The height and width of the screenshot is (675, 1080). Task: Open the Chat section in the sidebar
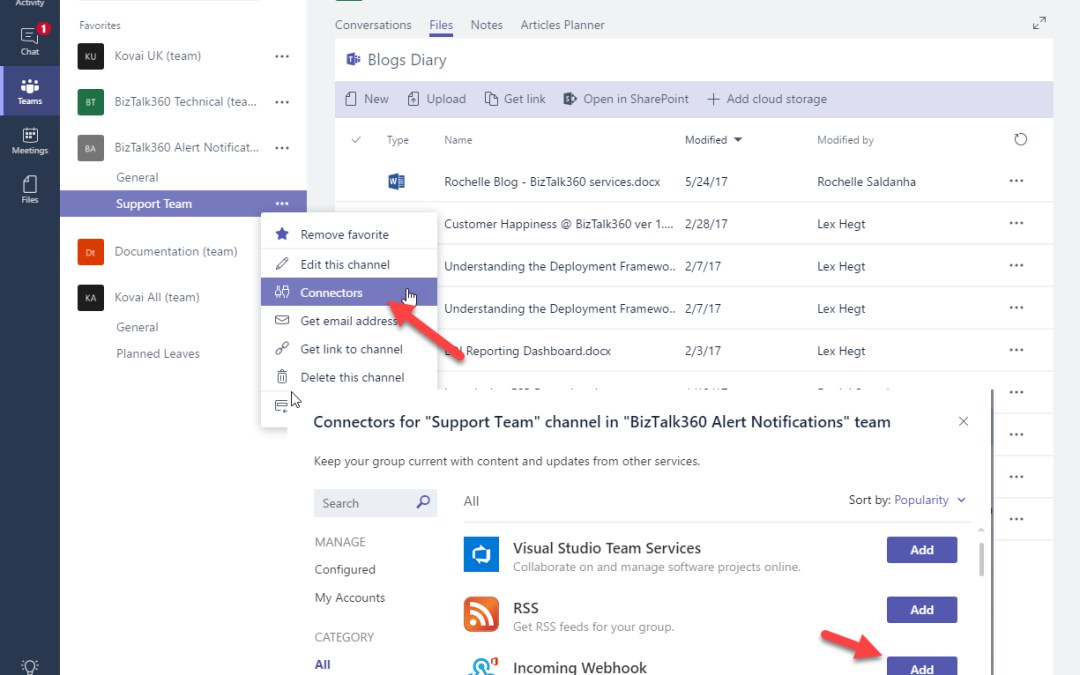click(x=30, y=41)
